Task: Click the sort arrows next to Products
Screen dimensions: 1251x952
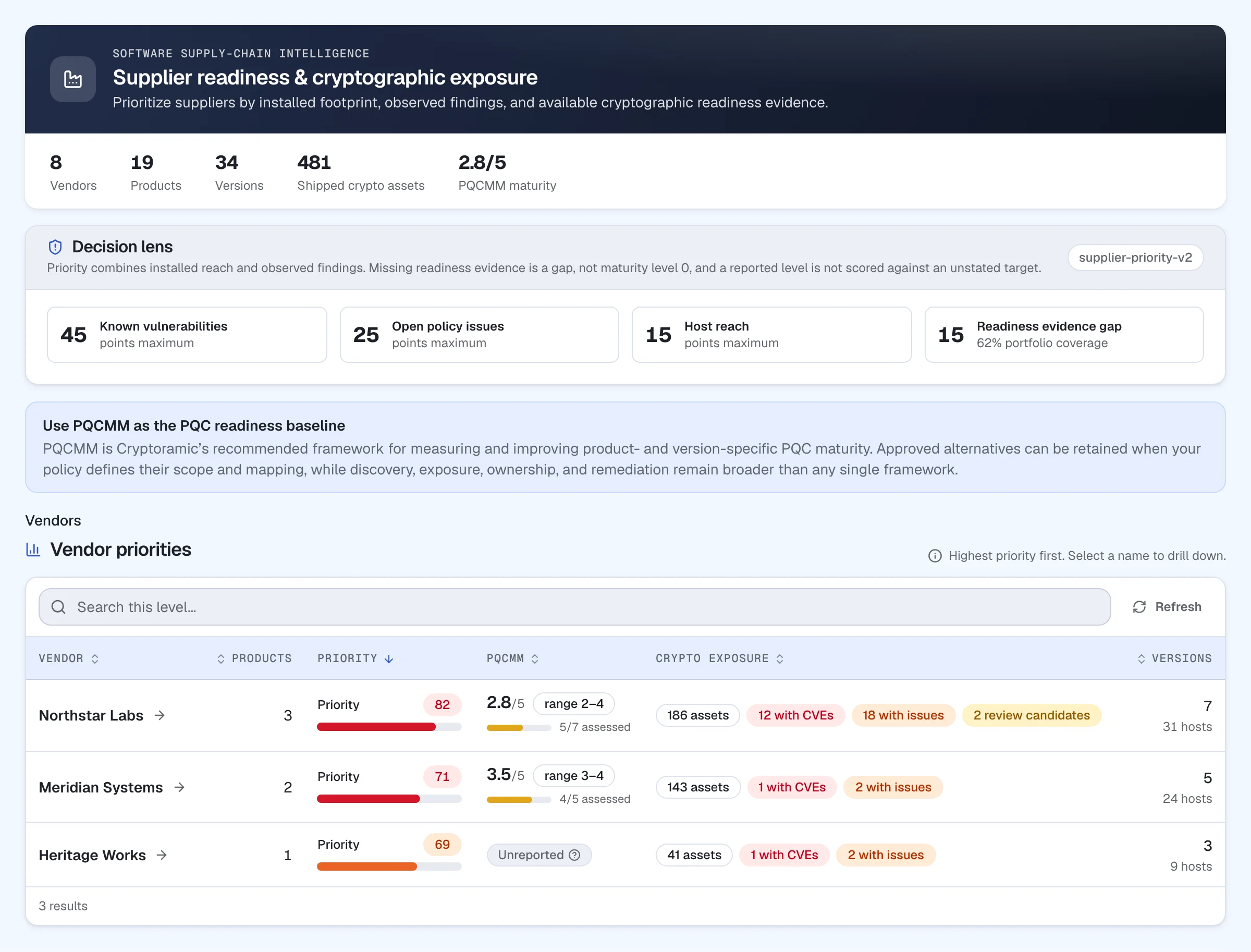Action: pyautogui.click(x=221, y=658)
